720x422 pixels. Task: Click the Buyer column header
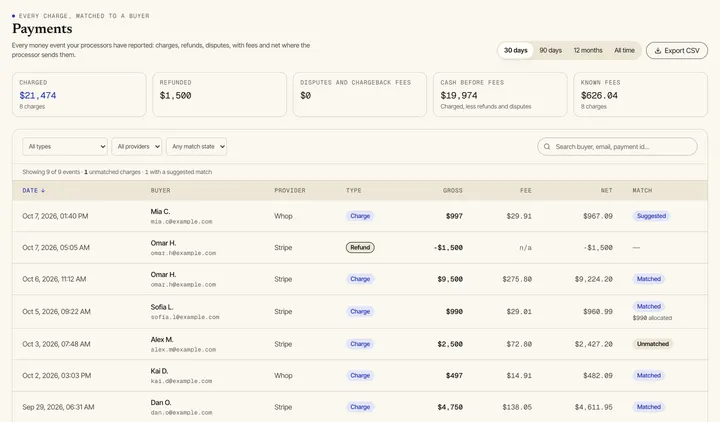[160, 191]
